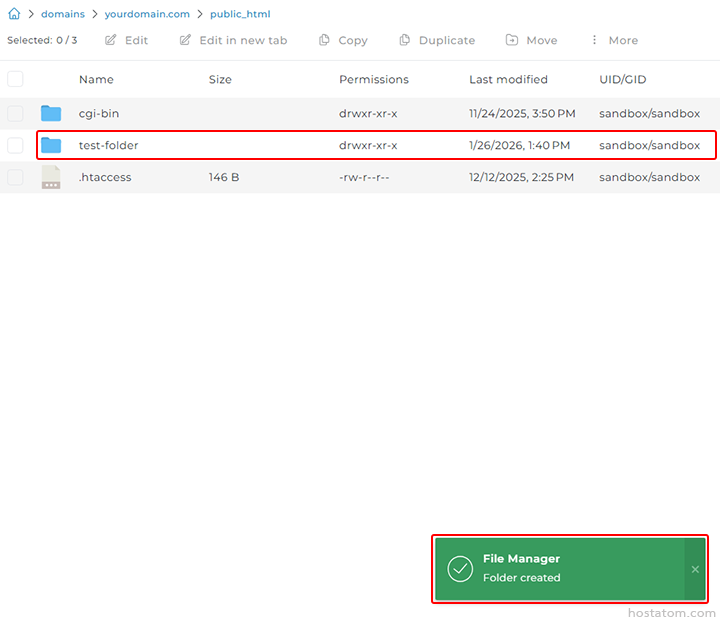Tick the .htaccess file checkbox

(15, 177)
